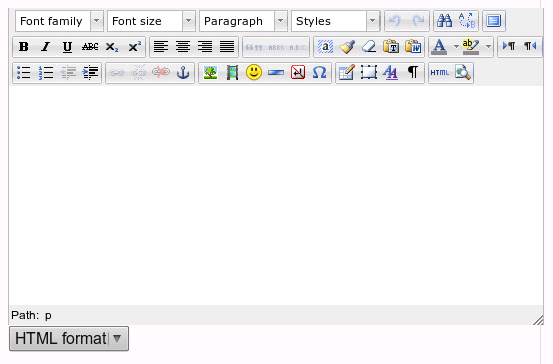Set left-to-right text direction
The image size is (553, 364).
click(x=509, y=47)
